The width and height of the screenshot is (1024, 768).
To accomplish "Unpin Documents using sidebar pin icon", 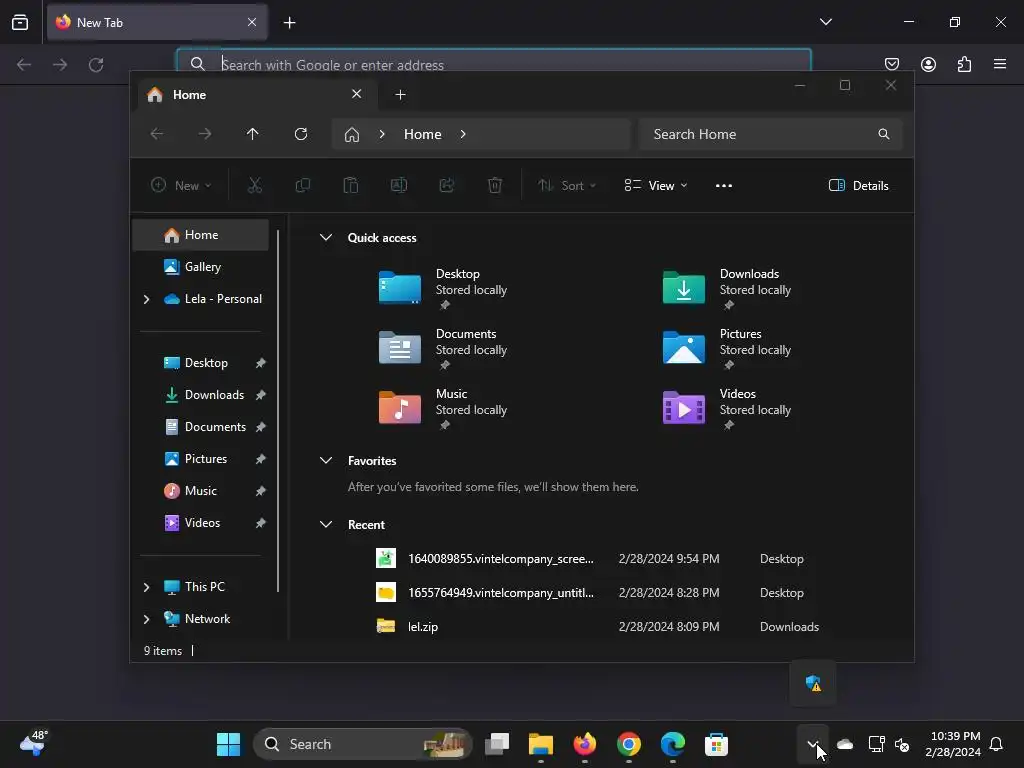I will point(261,427).
